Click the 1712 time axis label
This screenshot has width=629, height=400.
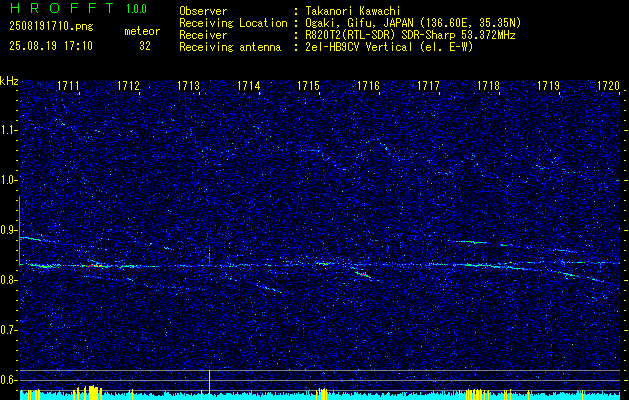pos(128,85)
